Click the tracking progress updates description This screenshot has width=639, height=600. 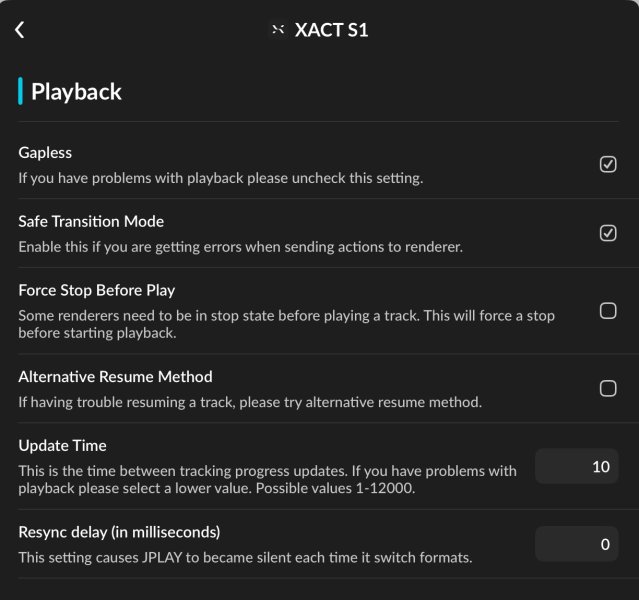point(267,479)
